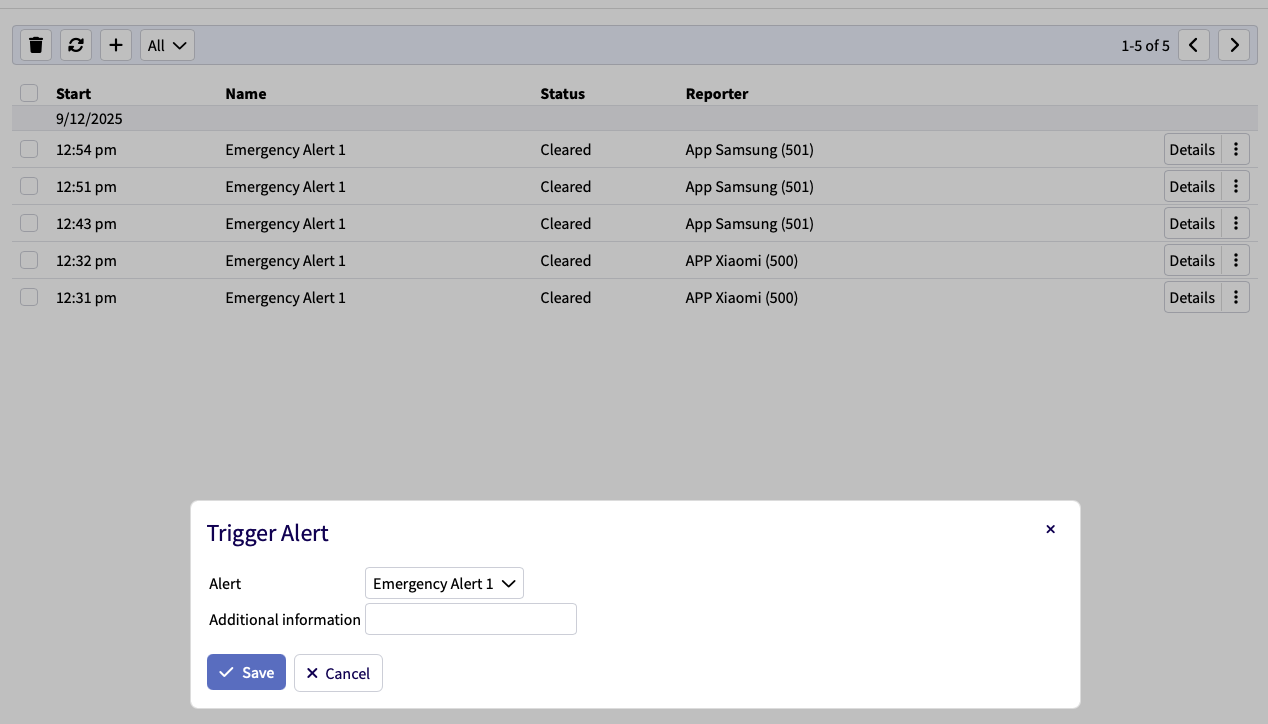Save the triggered alert
The width and height of the screenshot is (1268, 724).
point(246,672)
